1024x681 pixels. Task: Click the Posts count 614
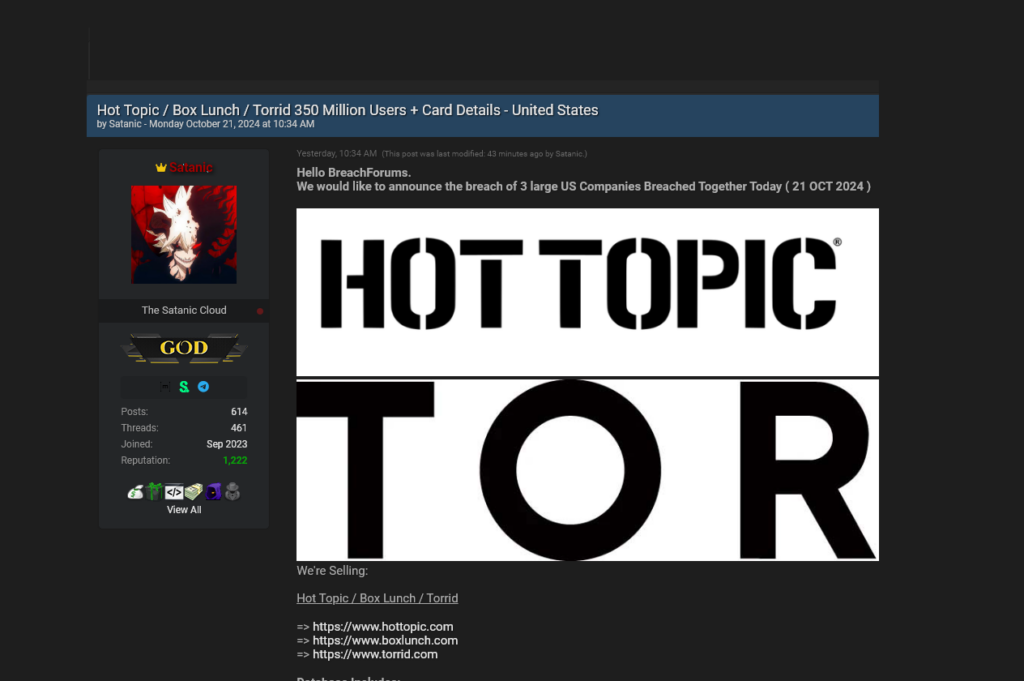click(239, 412)
